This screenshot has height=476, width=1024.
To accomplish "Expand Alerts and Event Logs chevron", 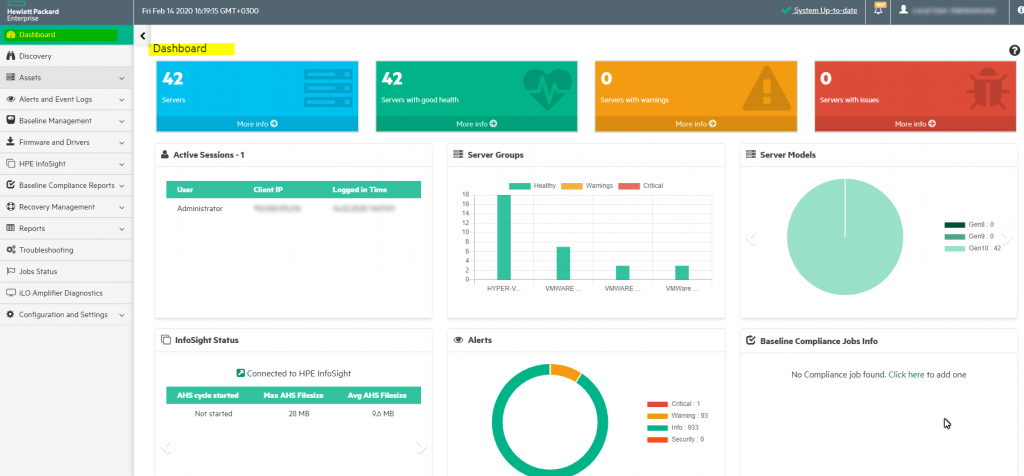I will coord(122,100).
